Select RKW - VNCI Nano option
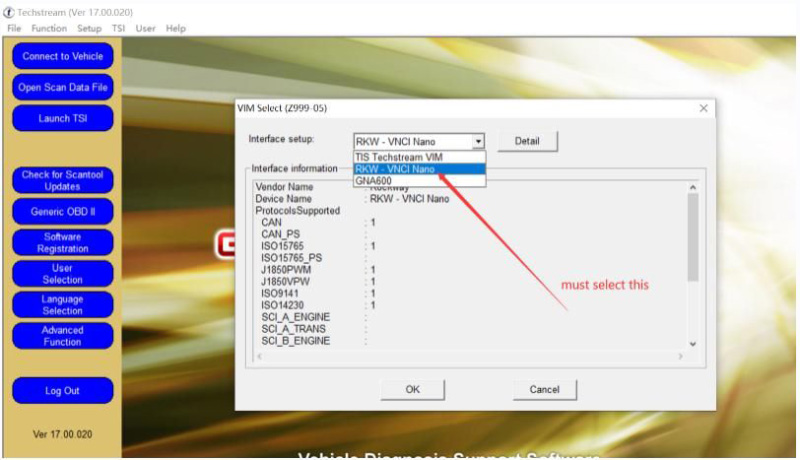This screenshot has height=460, width=800. pyautogui.click(x=419, y=169)
